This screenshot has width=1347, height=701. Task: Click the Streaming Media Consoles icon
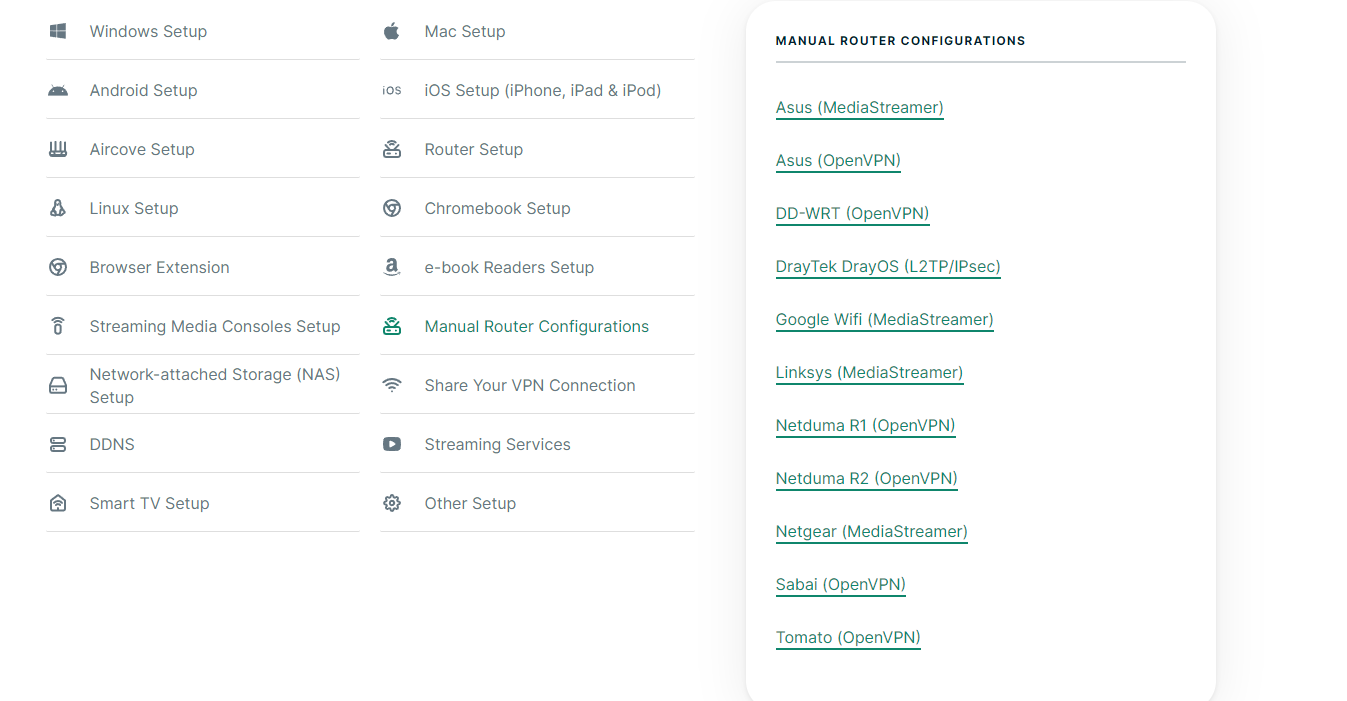coord(58,326)
